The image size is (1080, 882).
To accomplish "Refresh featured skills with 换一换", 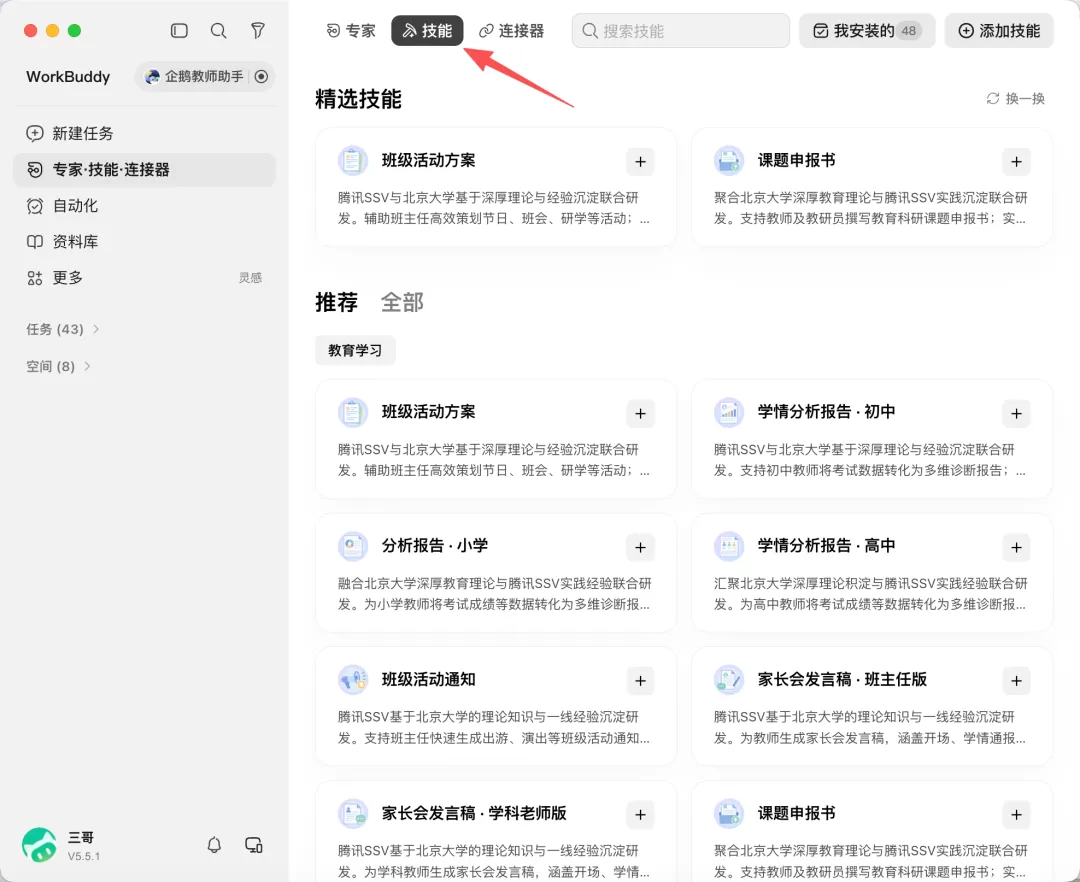I will [1015, 98].
